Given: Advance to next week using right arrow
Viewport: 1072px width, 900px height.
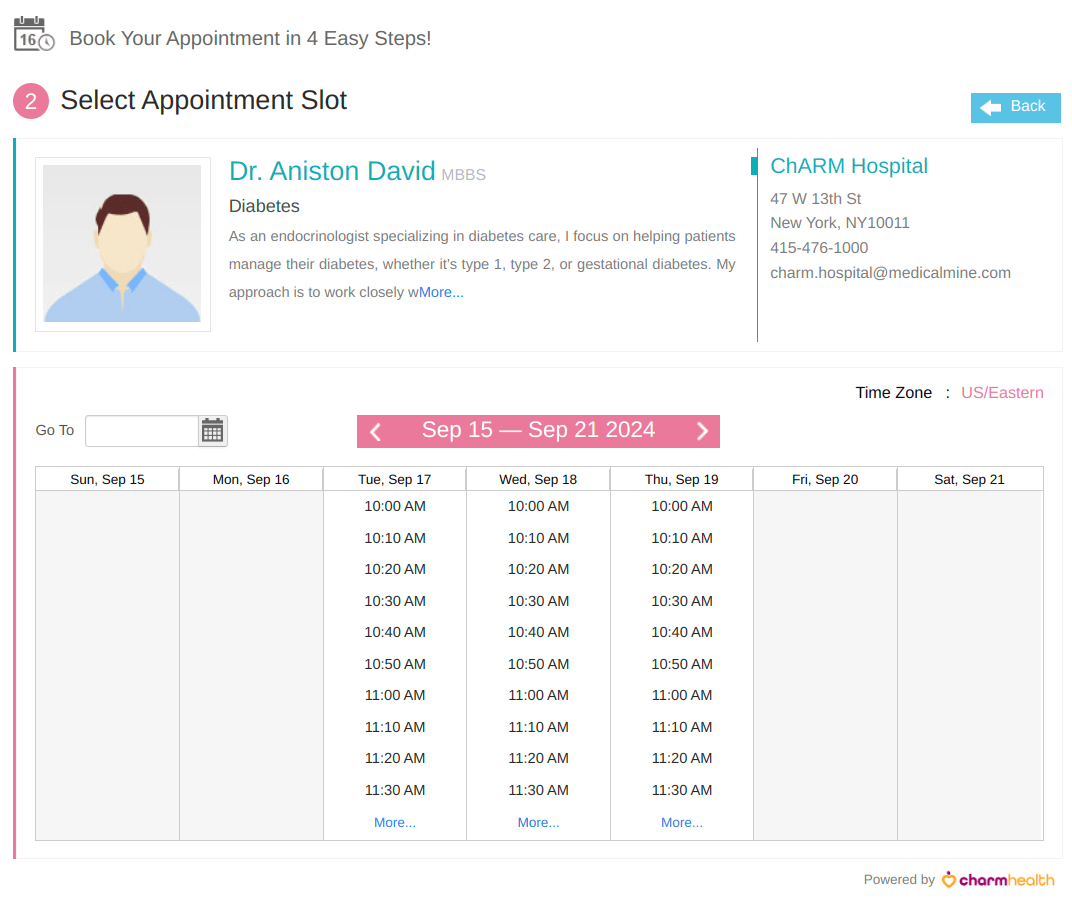Looking at the screenshot, I should (x=702, y=431).
